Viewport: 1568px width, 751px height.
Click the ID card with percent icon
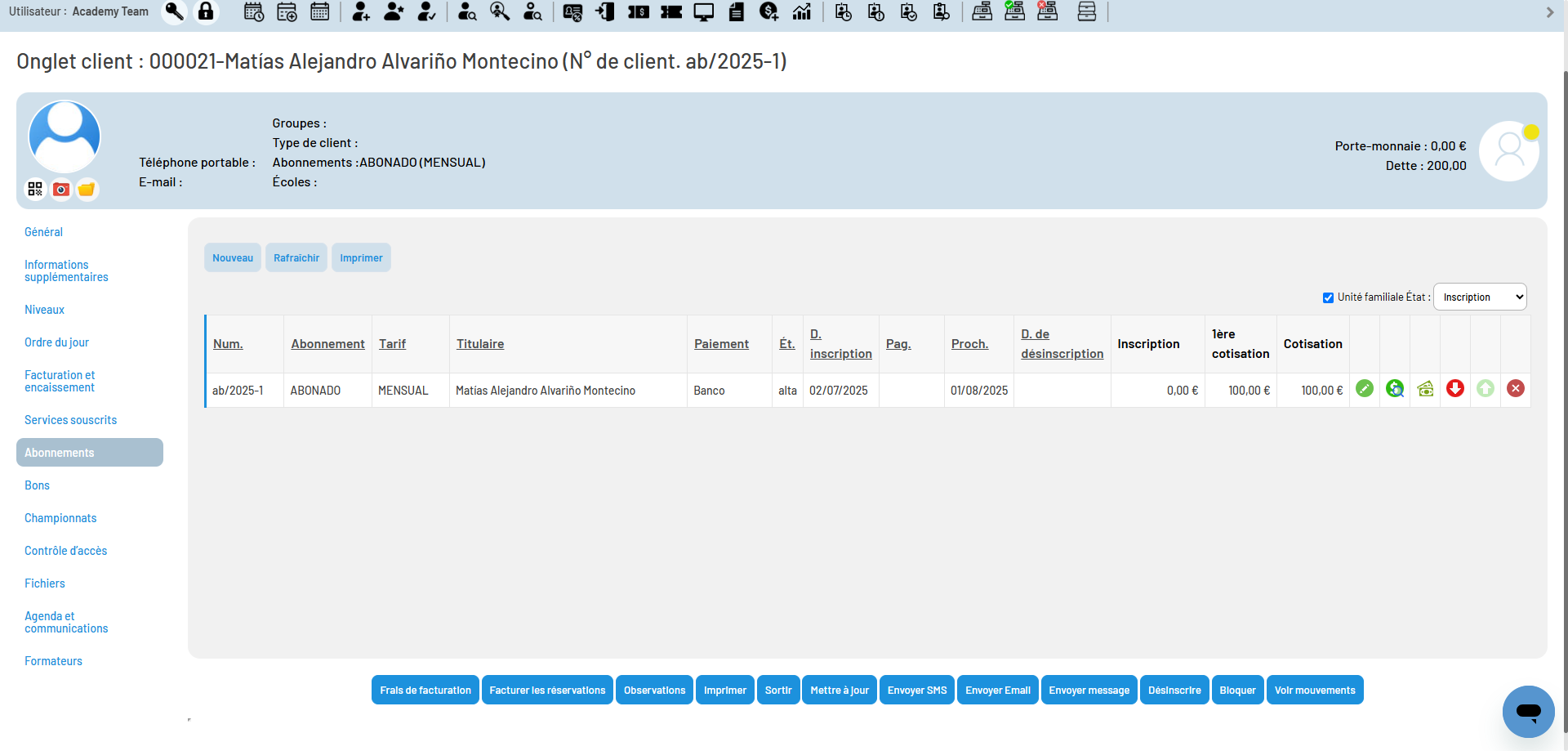coord(573,11)
